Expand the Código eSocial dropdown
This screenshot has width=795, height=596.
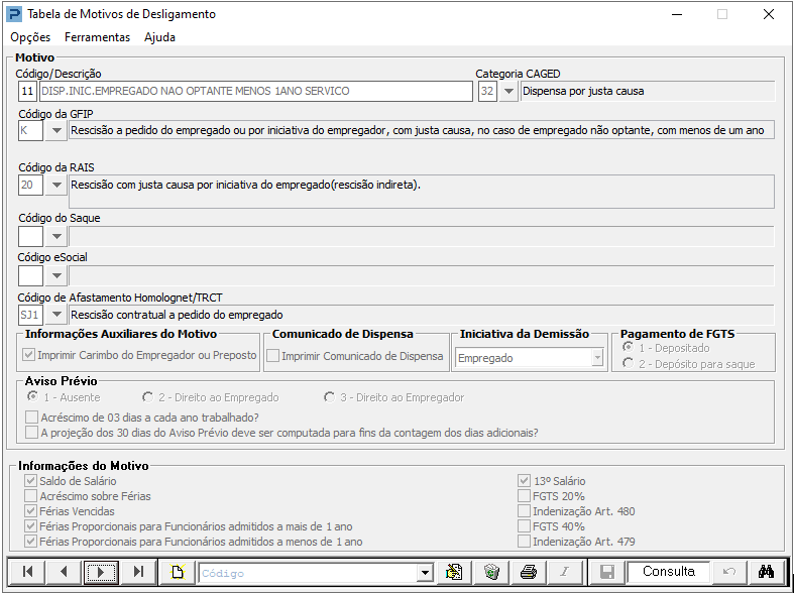coord(57,276)
